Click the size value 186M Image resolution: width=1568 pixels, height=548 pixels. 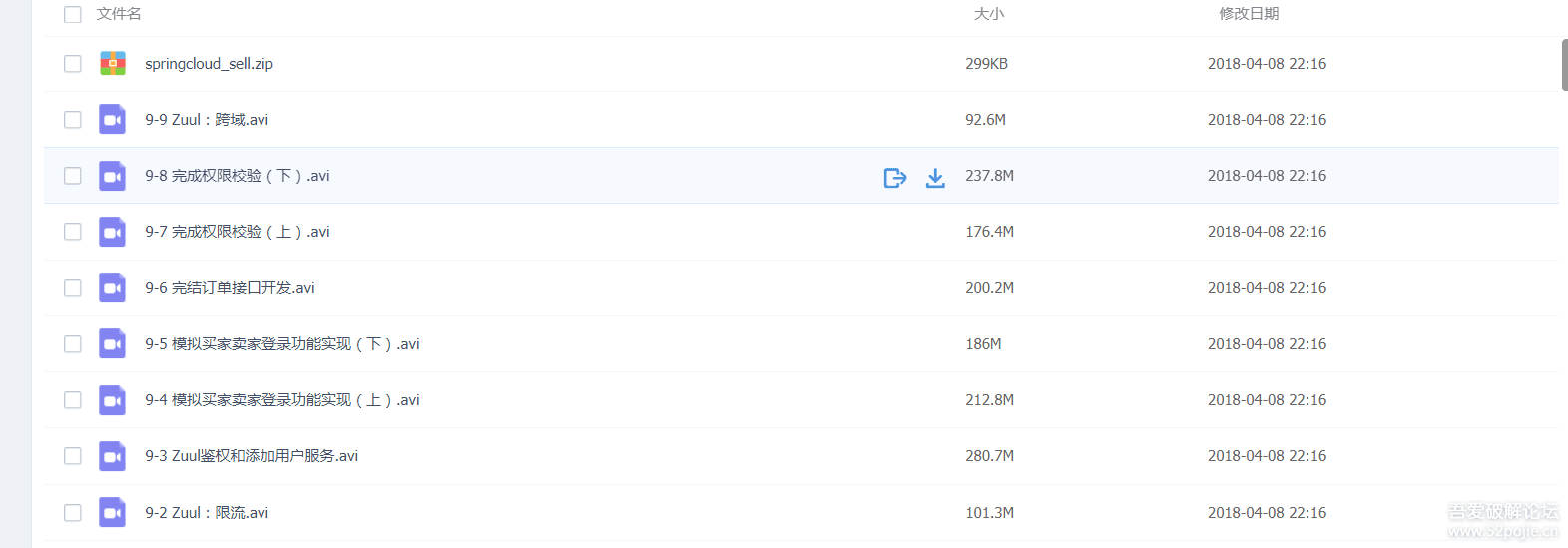(983, 343)
